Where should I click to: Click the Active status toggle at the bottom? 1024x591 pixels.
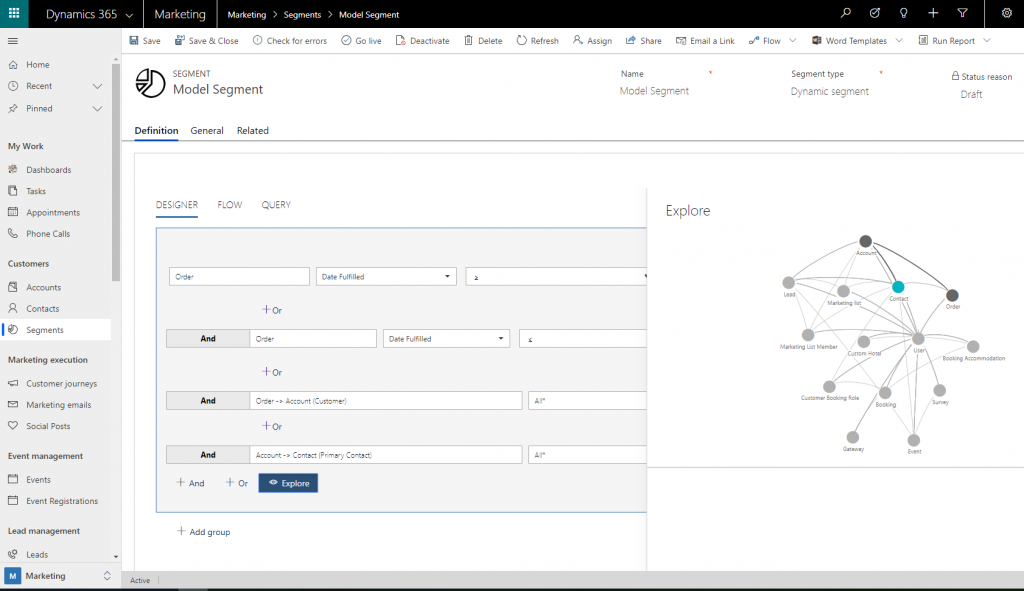click(x=140, y=580)
